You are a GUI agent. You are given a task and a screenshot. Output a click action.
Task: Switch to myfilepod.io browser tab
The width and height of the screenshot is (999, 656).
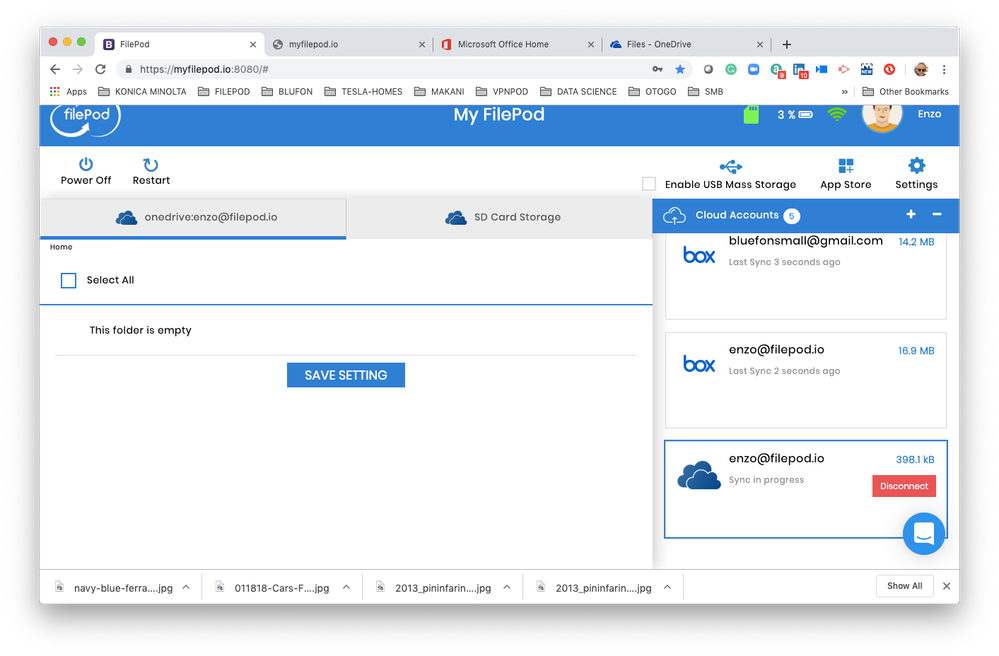coord(349,45)
